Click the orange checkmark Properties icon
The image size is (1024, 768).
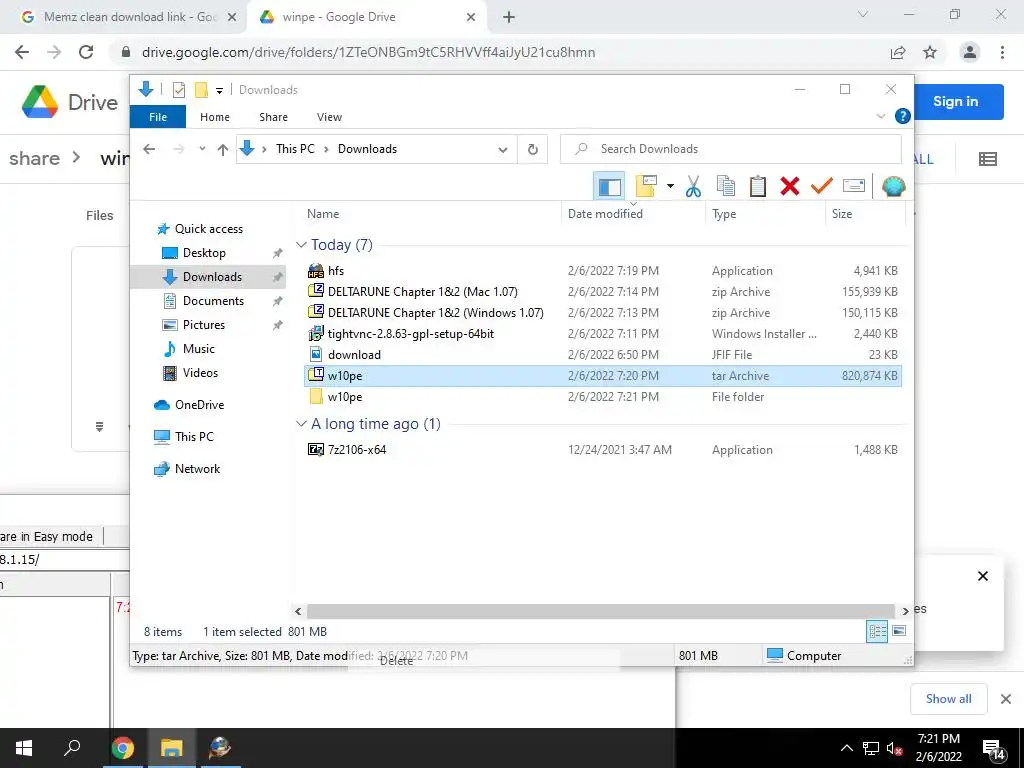(x=822, y=186)
